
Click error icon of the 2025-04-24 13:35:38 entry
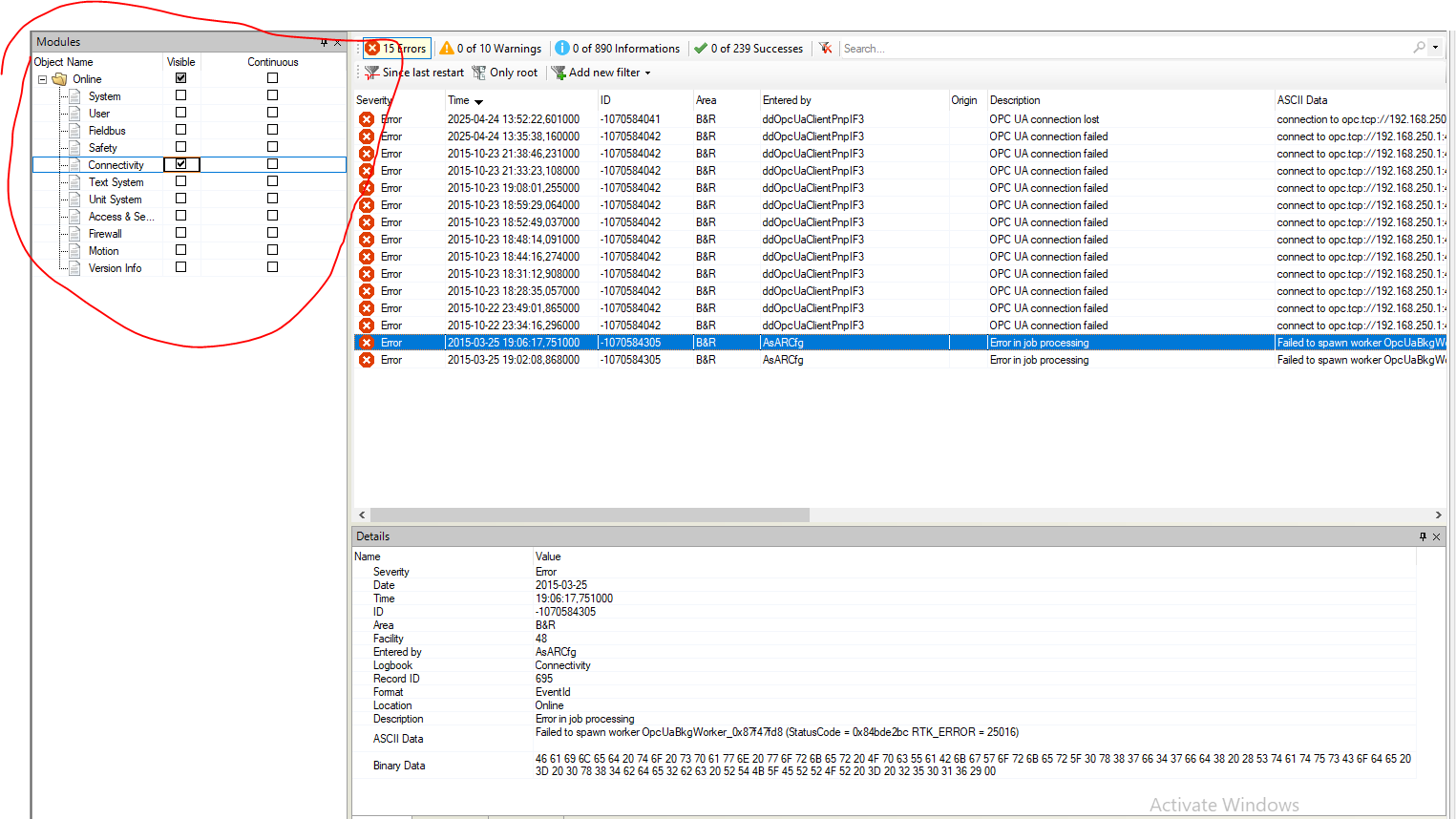[367, 136]
